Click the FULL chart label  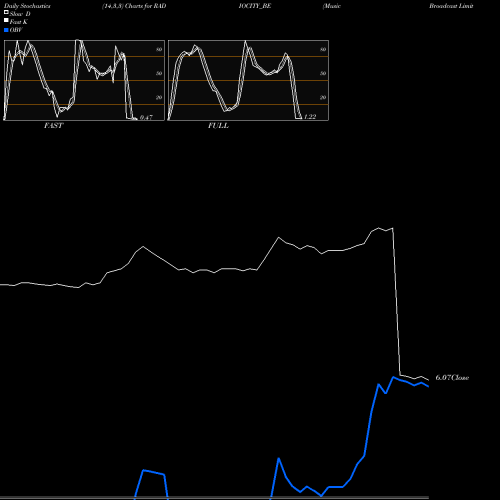point(218,125)
